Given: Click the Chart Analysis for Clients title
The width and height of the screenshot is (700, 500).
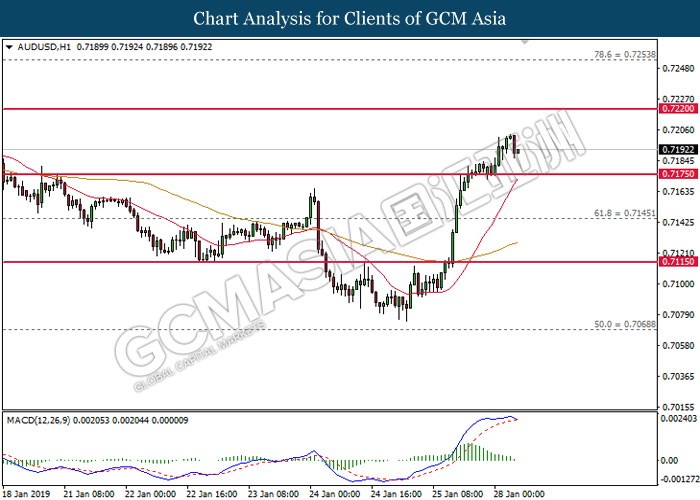Looking at the screenshot, I should click(x=350, y=19).
